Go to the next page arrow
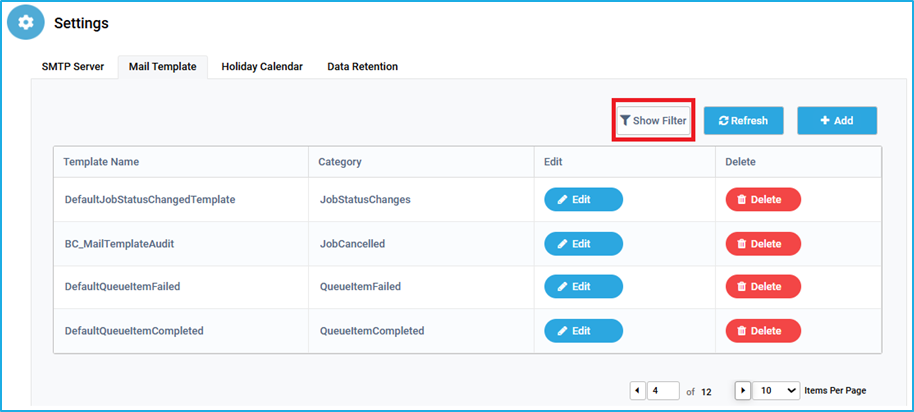 tap(743, 390)
